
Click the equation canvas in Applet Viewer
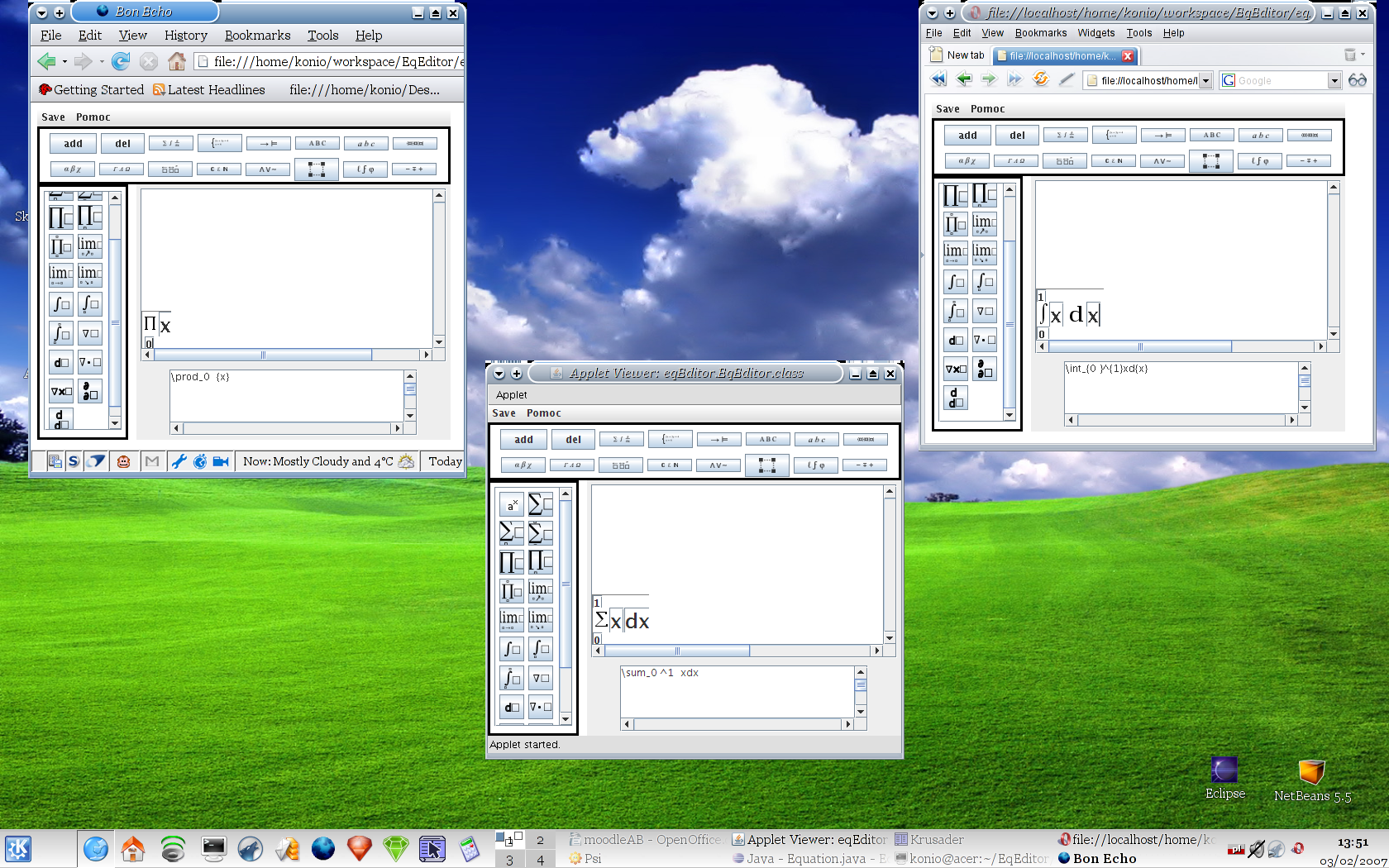pos(737,565)
